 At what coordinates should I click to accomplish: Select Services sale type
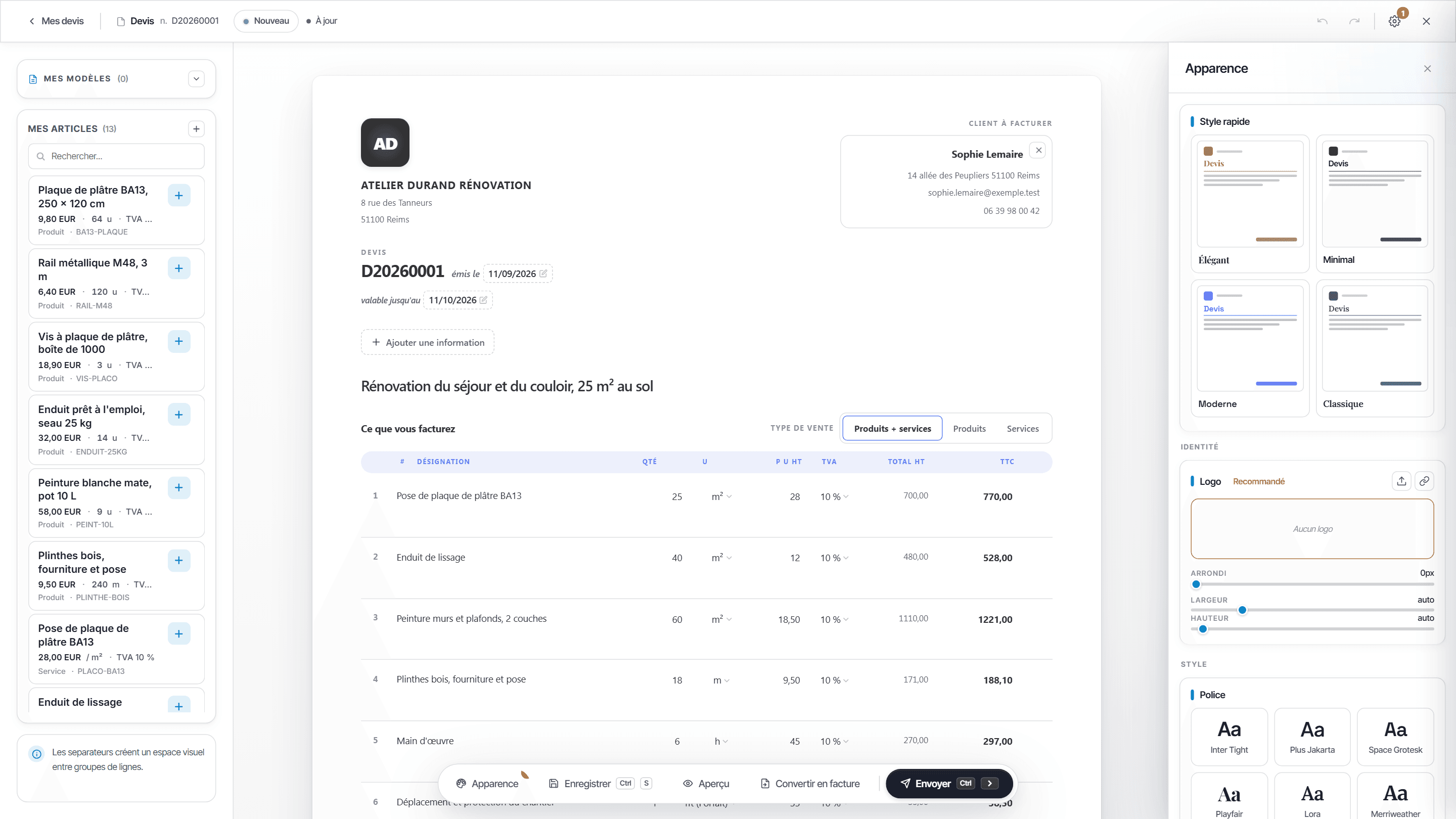[1022, 428]
